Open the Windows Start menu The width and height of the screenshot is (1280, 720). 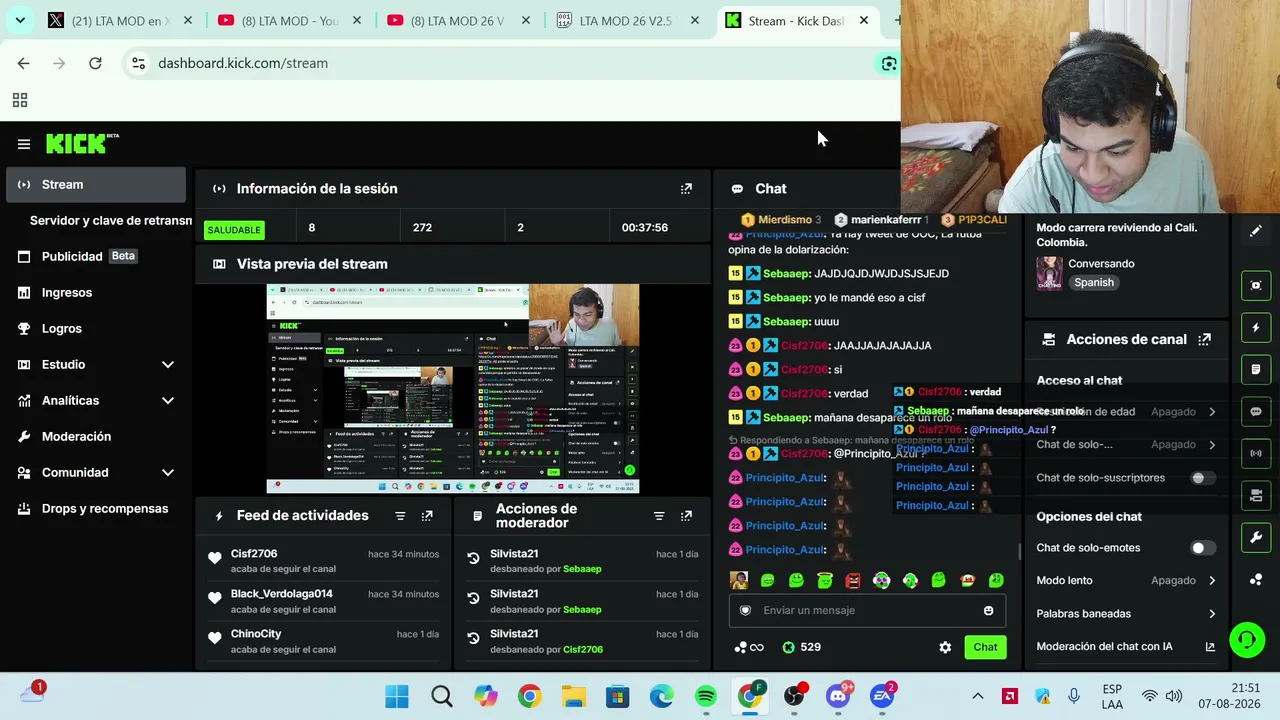(x=397, y=696)
